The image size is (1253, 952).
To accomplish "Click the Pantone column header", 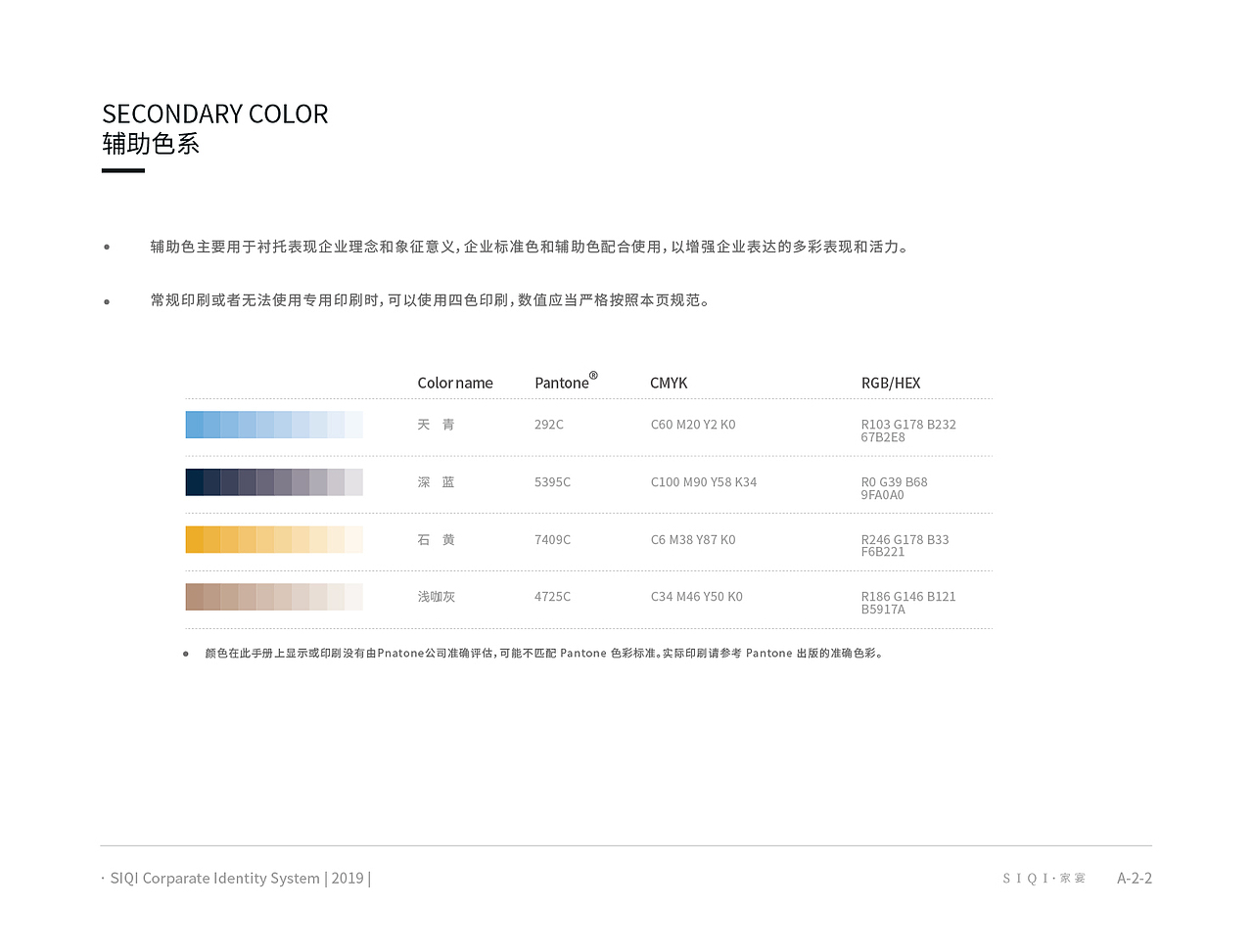I will pos(566,382).
